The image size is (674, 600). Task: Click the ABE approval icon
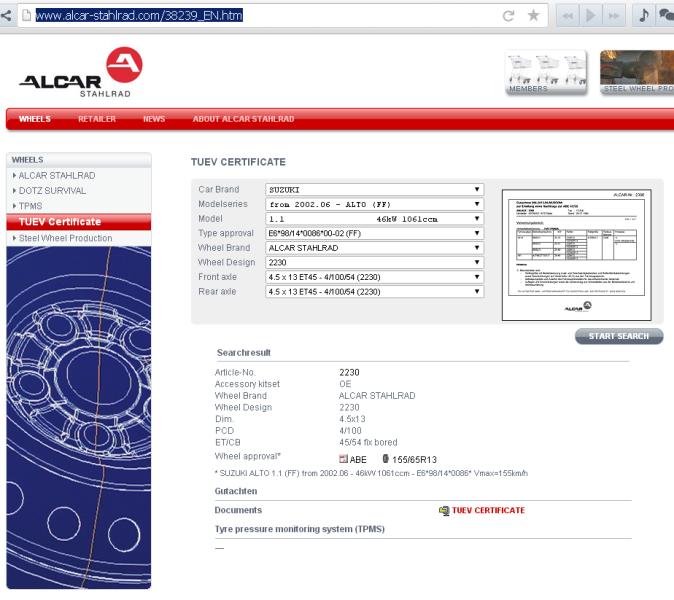(344, 459)
